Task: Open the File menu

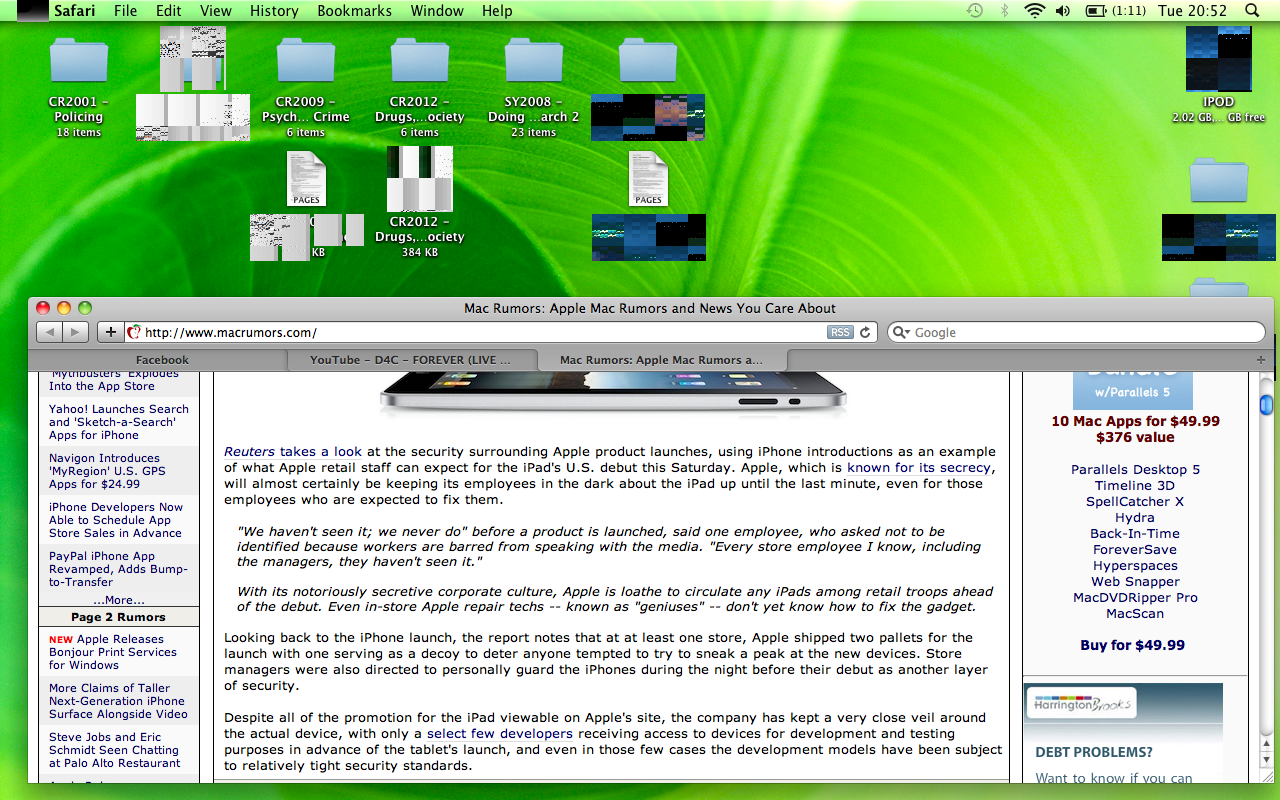Action: click(x=126, y=11)
